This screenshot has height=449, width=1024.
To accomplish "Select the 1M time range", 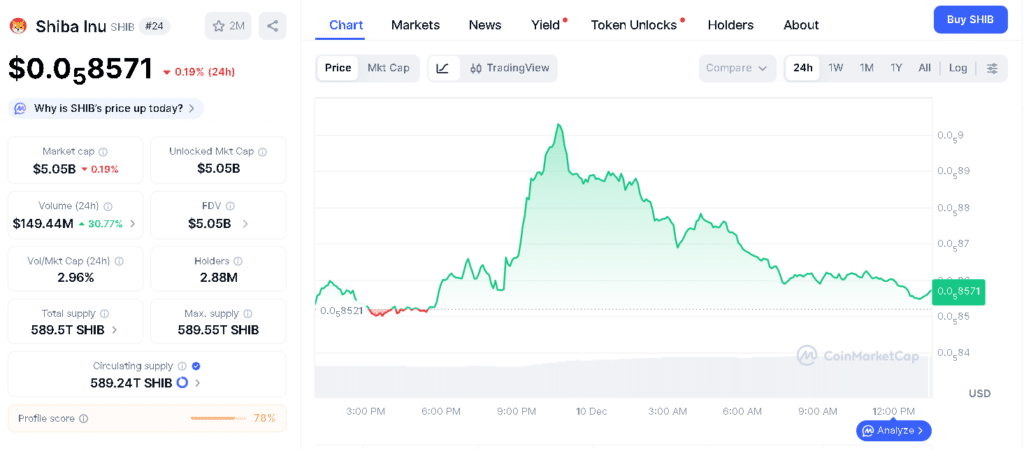I will coord(866,68).
